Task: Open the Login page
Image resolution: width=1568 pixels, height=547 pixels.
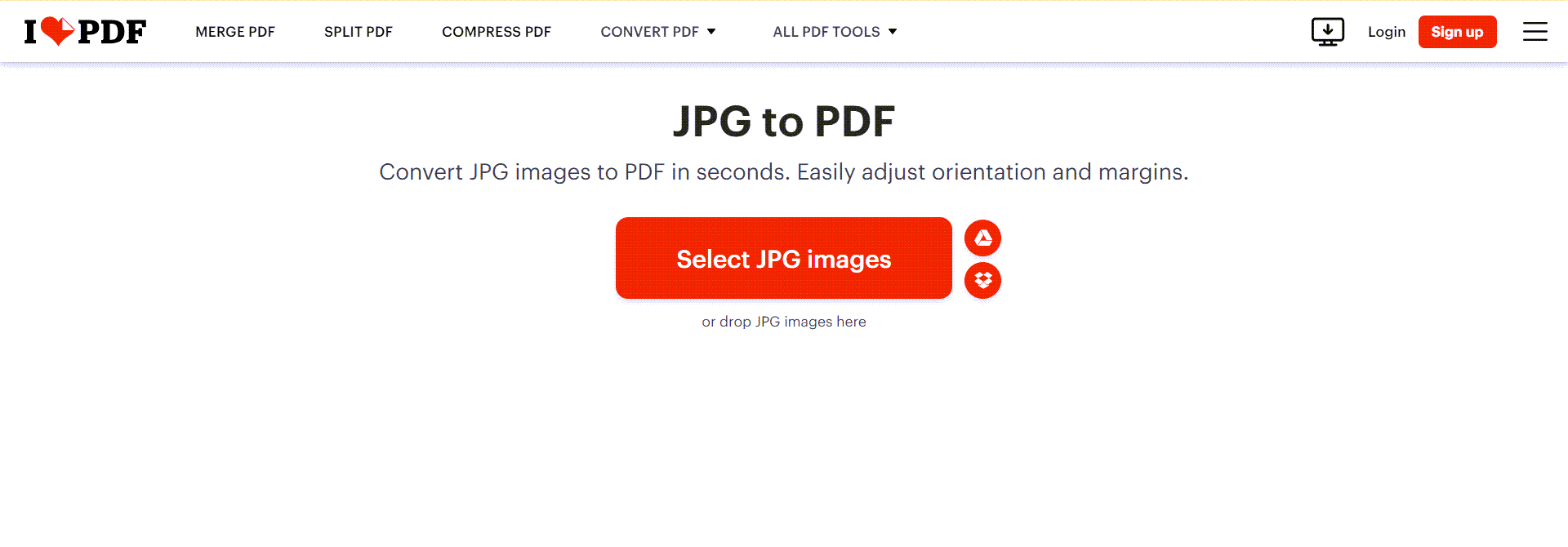Action: (1387, 32)
